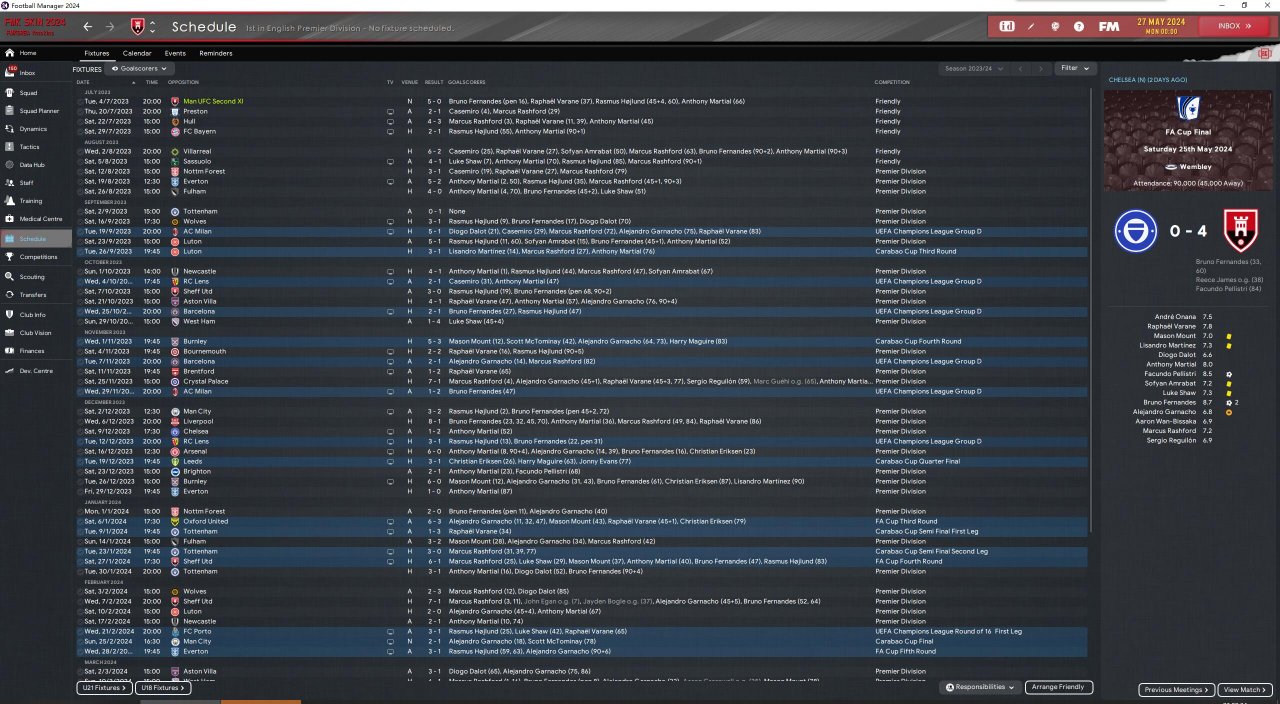Open Staff section in sidebar
The image size is (1280, 704).
click(x=26, y=183)
